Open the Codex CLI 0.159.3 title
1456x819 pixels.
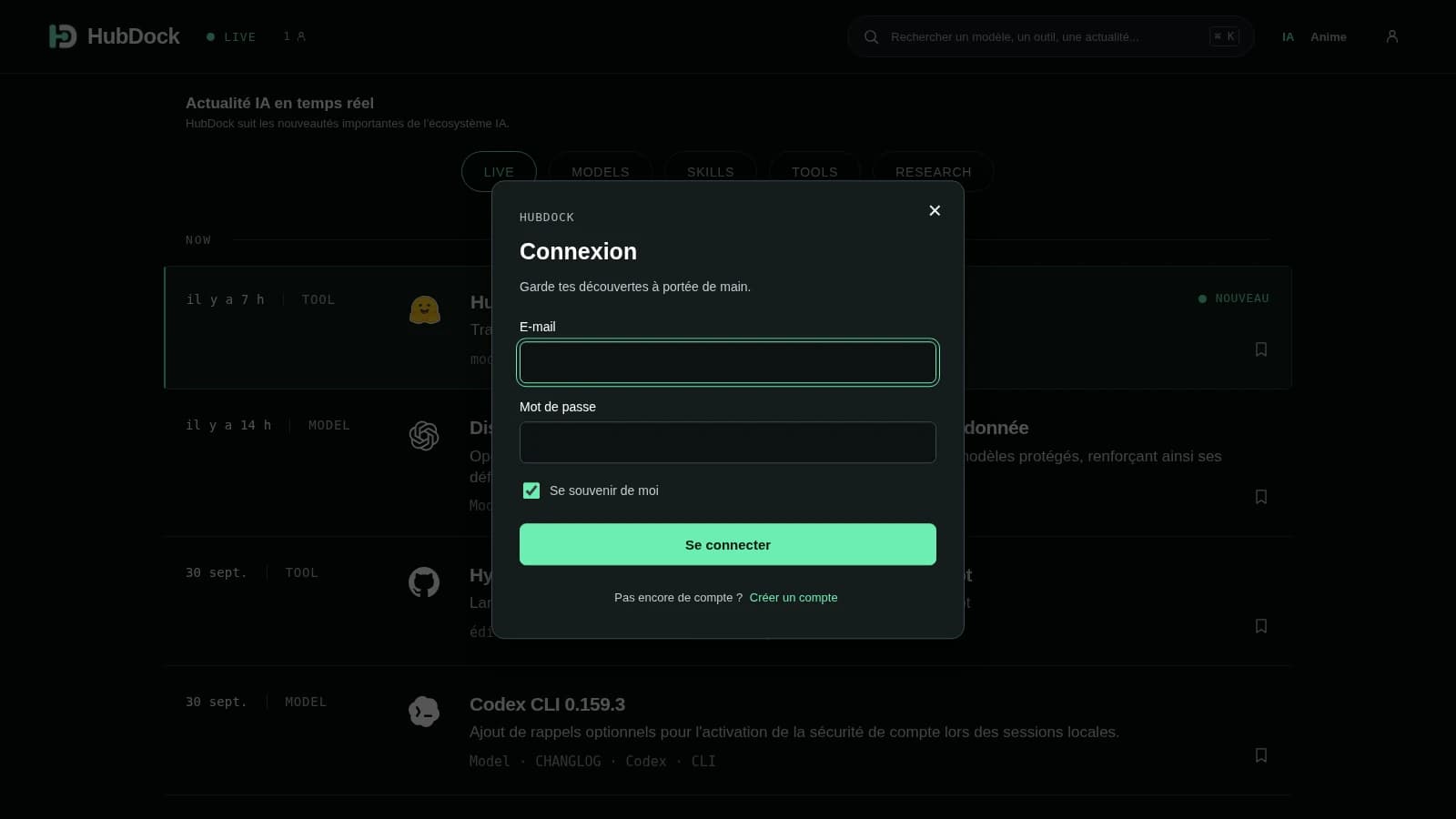click(547, 704)
